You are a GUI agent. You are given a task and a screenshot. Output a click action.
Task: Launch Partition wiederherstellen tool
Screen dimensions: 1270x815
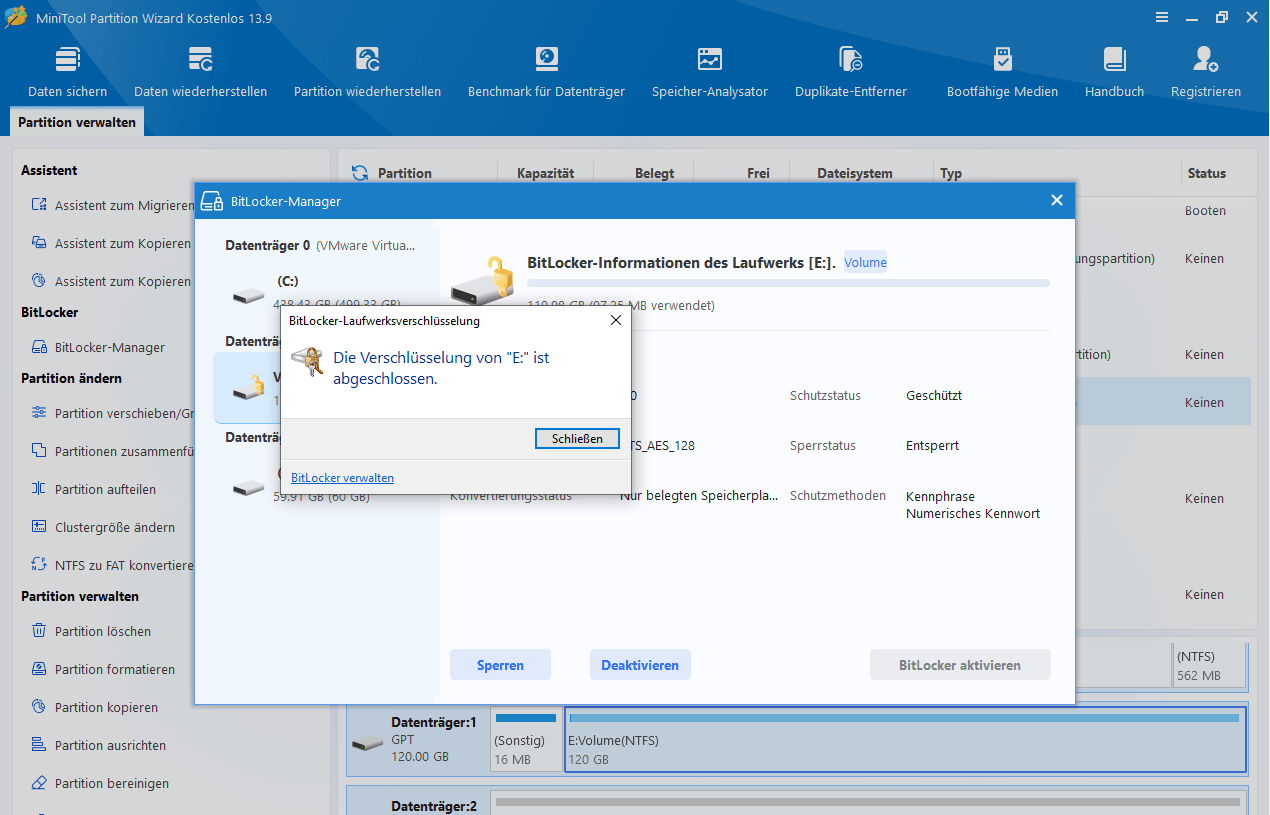coord(367,72)
